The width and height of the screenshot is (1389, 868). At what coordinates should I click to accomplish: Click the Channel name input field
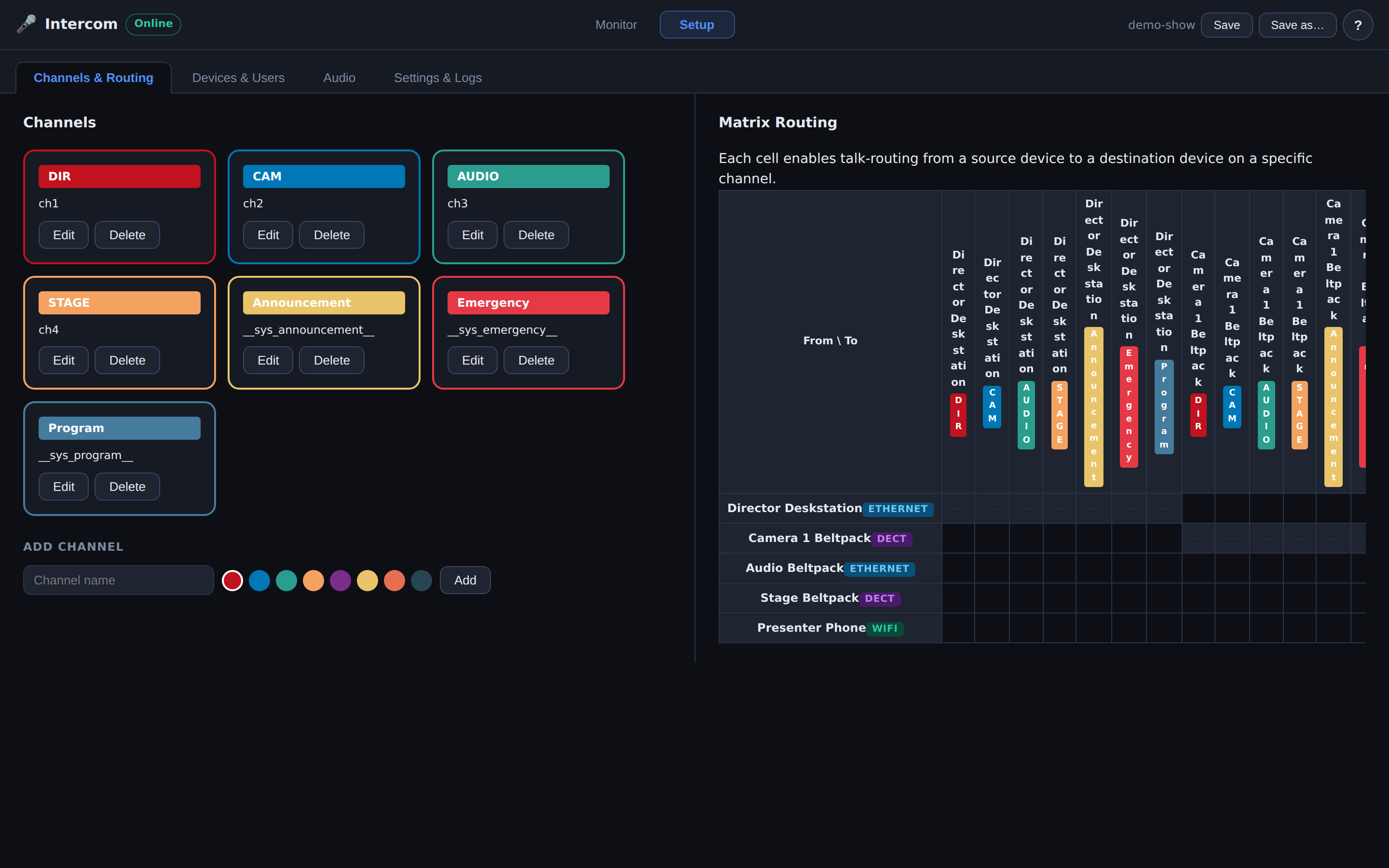pyautogui.click(x=118, y=581)
